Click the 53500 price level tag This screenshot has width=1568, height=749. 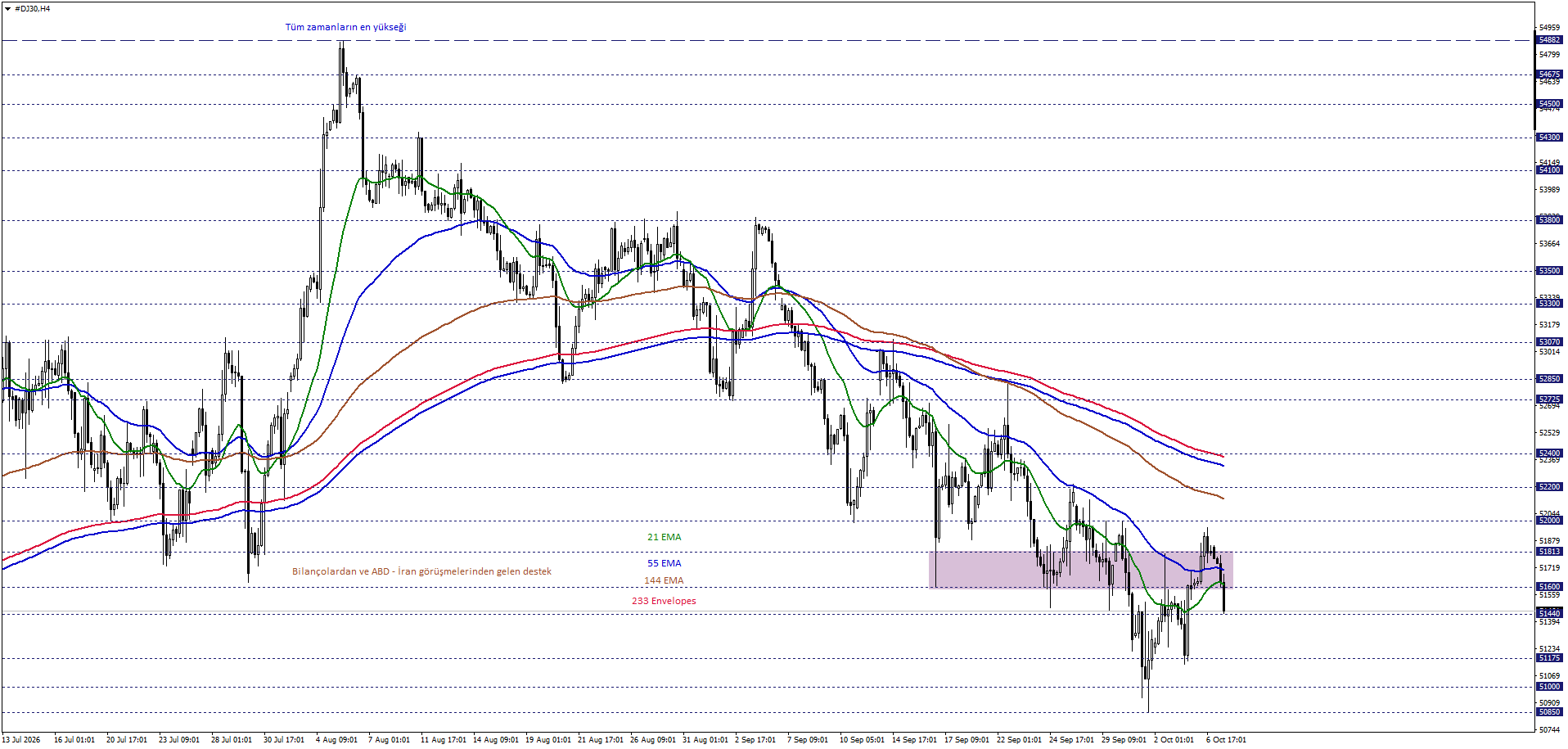pyautogui.click(x=1549, y=271)
